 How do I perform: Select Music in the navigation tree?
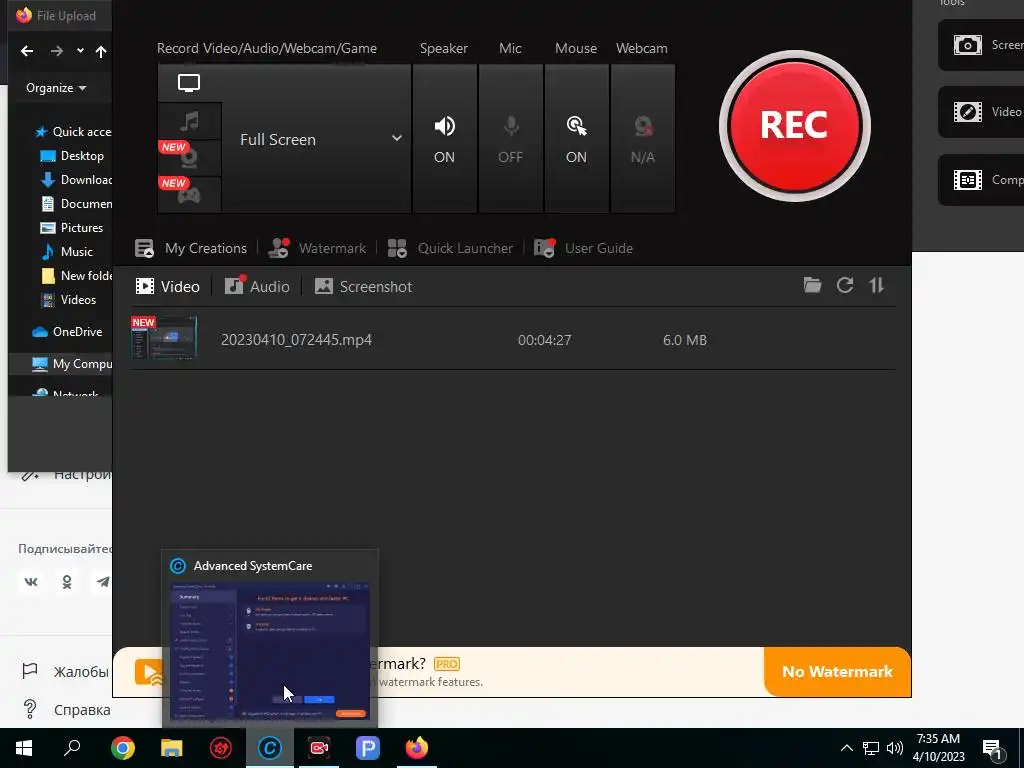67,251
